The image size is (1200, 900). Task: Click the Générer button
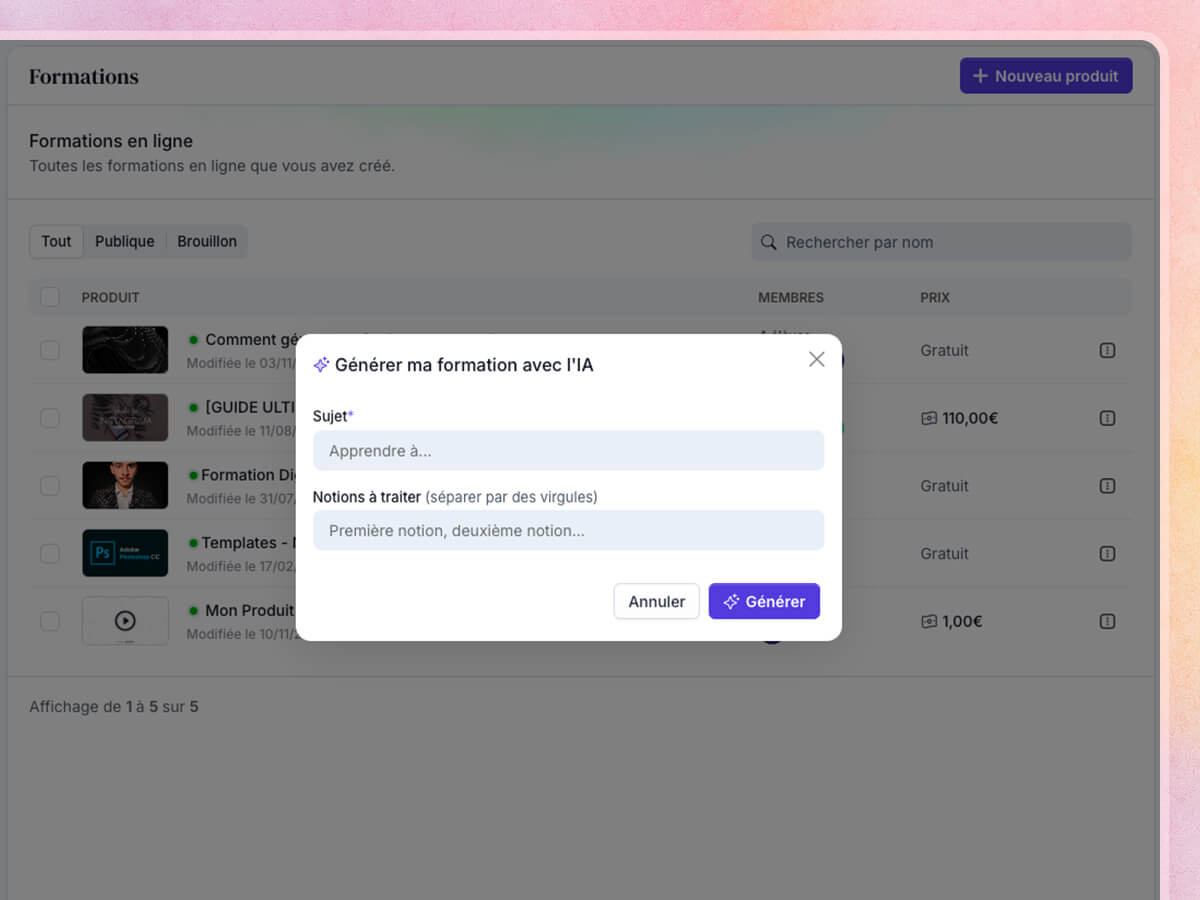click(x=764, y=601)
